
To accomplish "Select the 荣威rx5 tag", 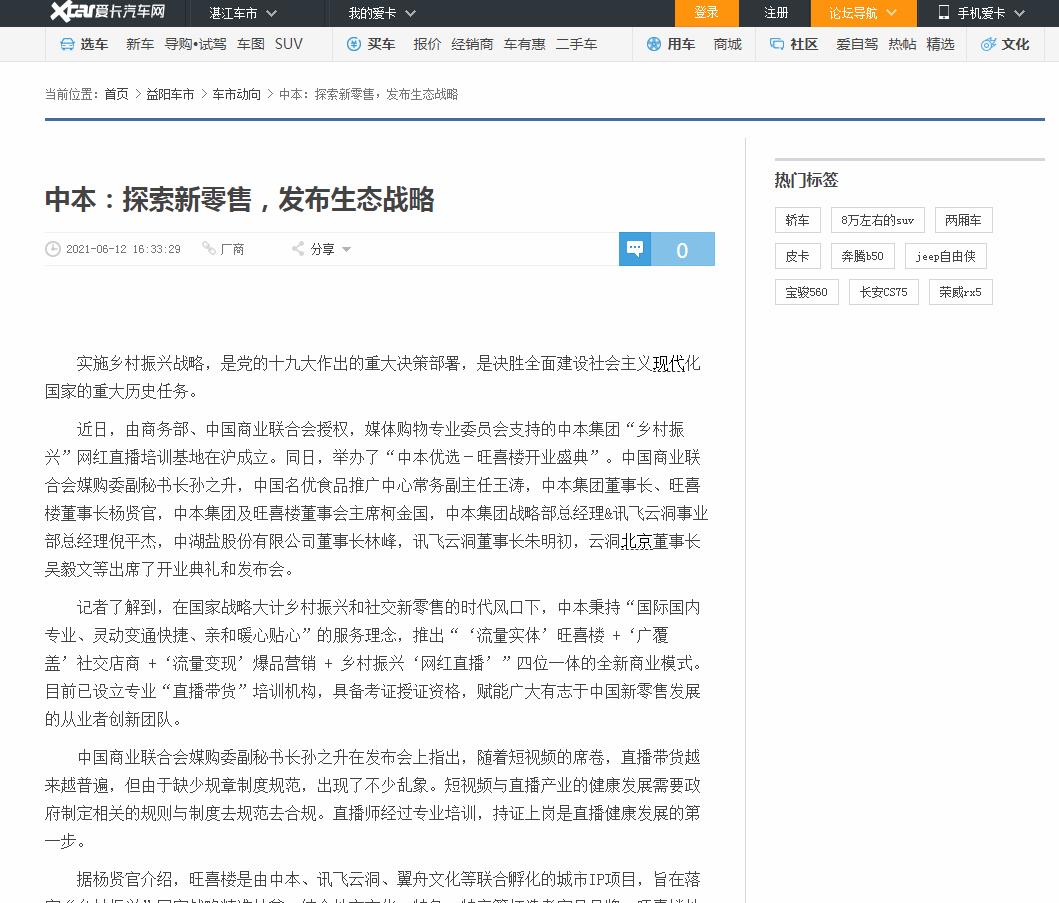I will [960, 292].
